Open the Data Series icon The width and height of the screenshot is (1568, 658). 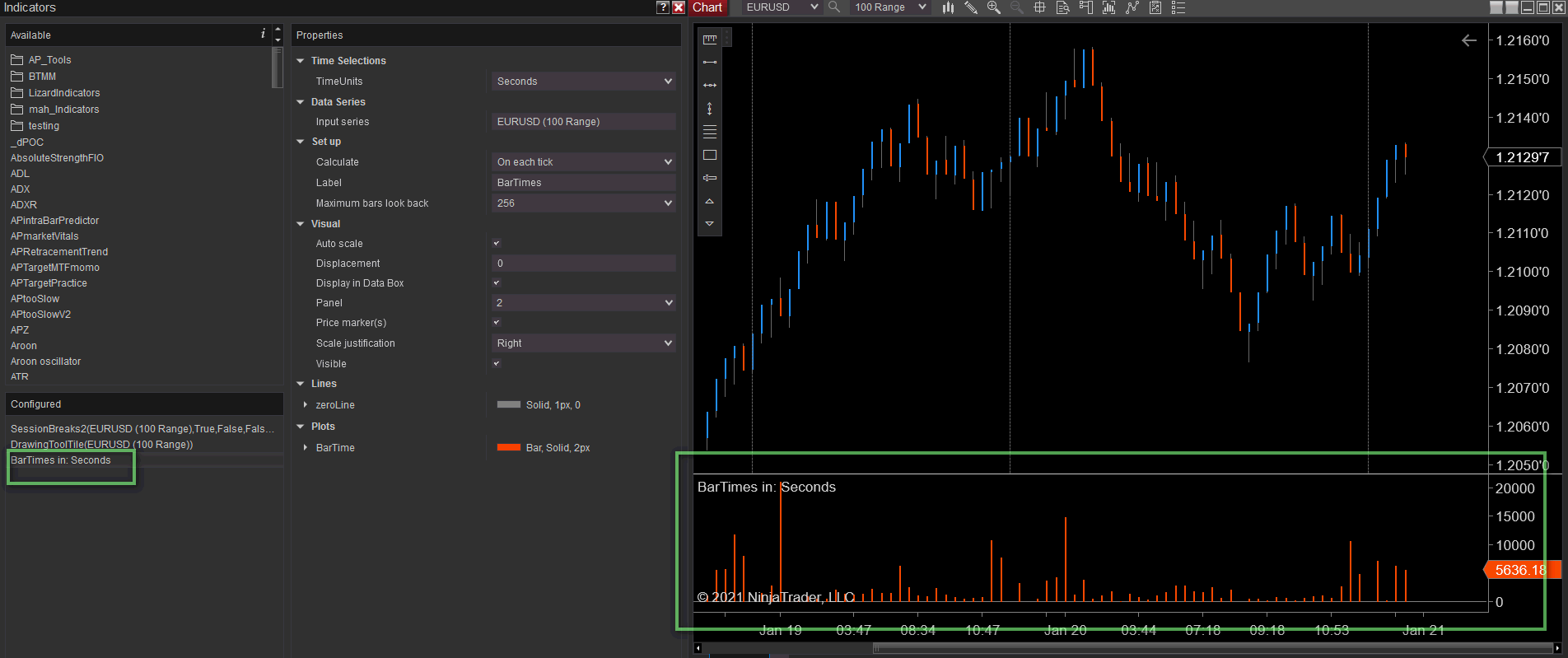(1109, 7)
